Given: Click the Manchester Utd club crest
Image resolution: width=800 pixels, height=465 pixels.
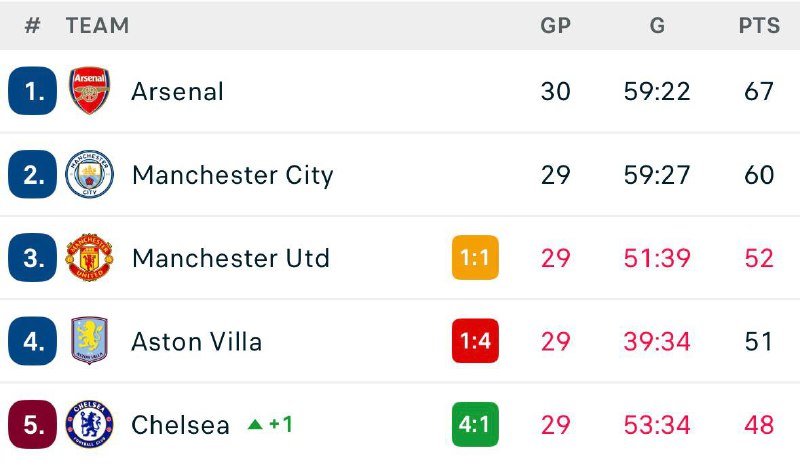Looking at the screenshot, I should click(90, 258).
